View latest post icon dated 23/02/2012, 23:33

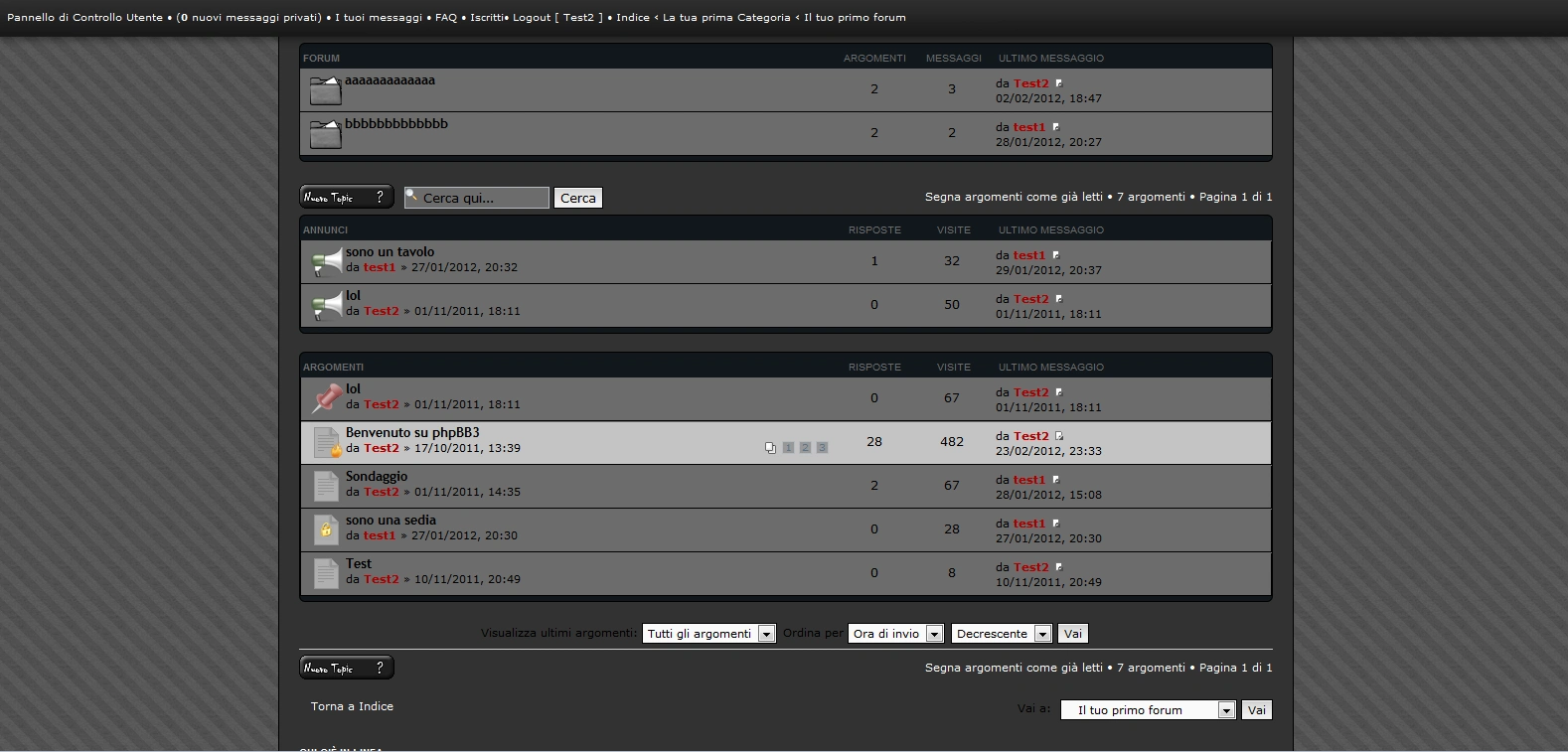pyautogui.click(x=1058, y=436)
